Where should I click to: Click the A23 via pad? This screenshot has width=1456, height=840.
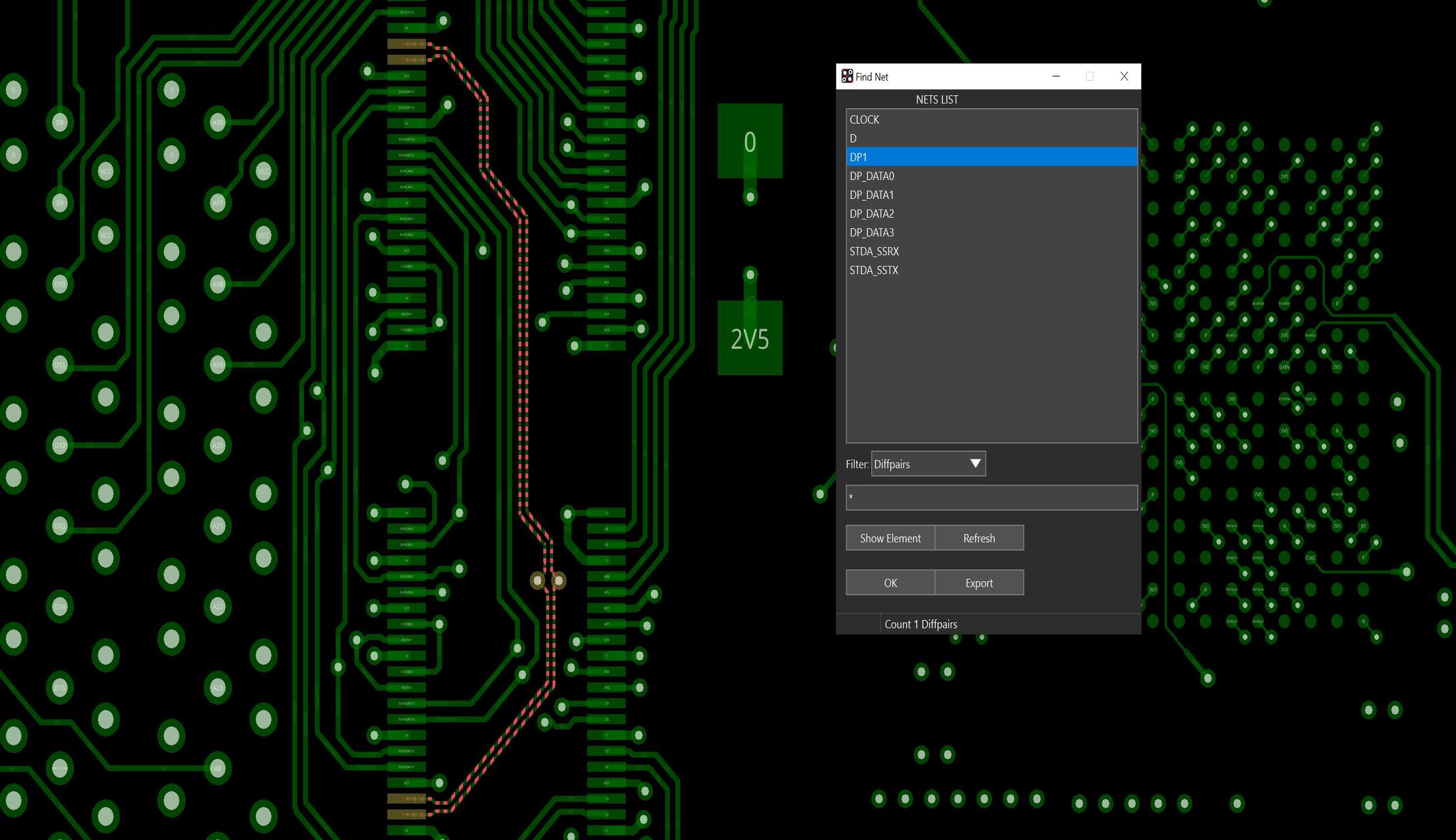click(217, 688)
